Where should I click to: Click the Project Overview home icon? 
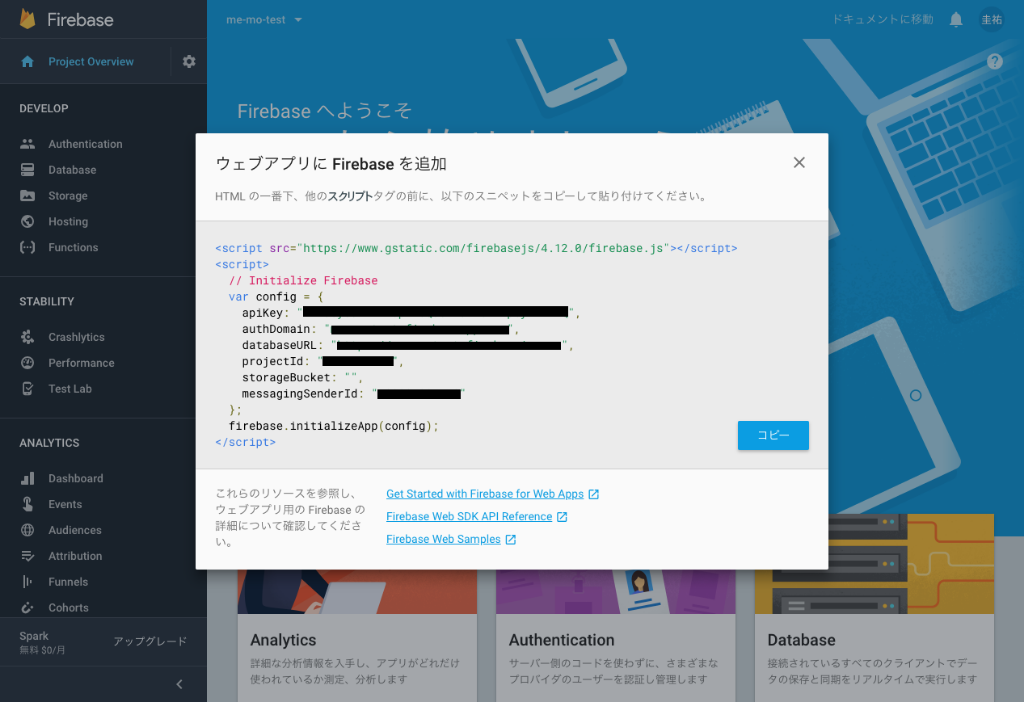tap(27, 61)
